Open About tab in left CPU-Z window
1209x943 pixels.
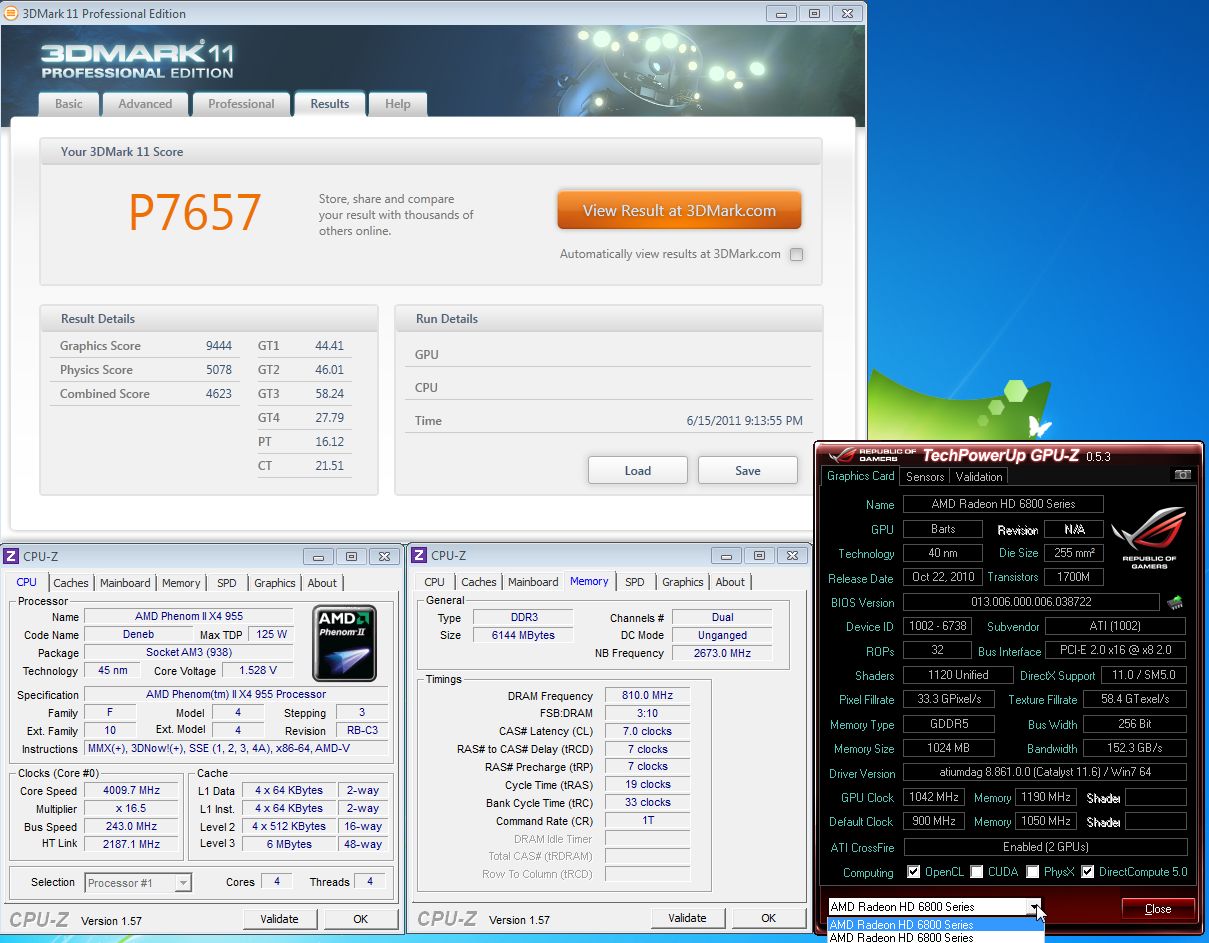click(x=322, y=583)
